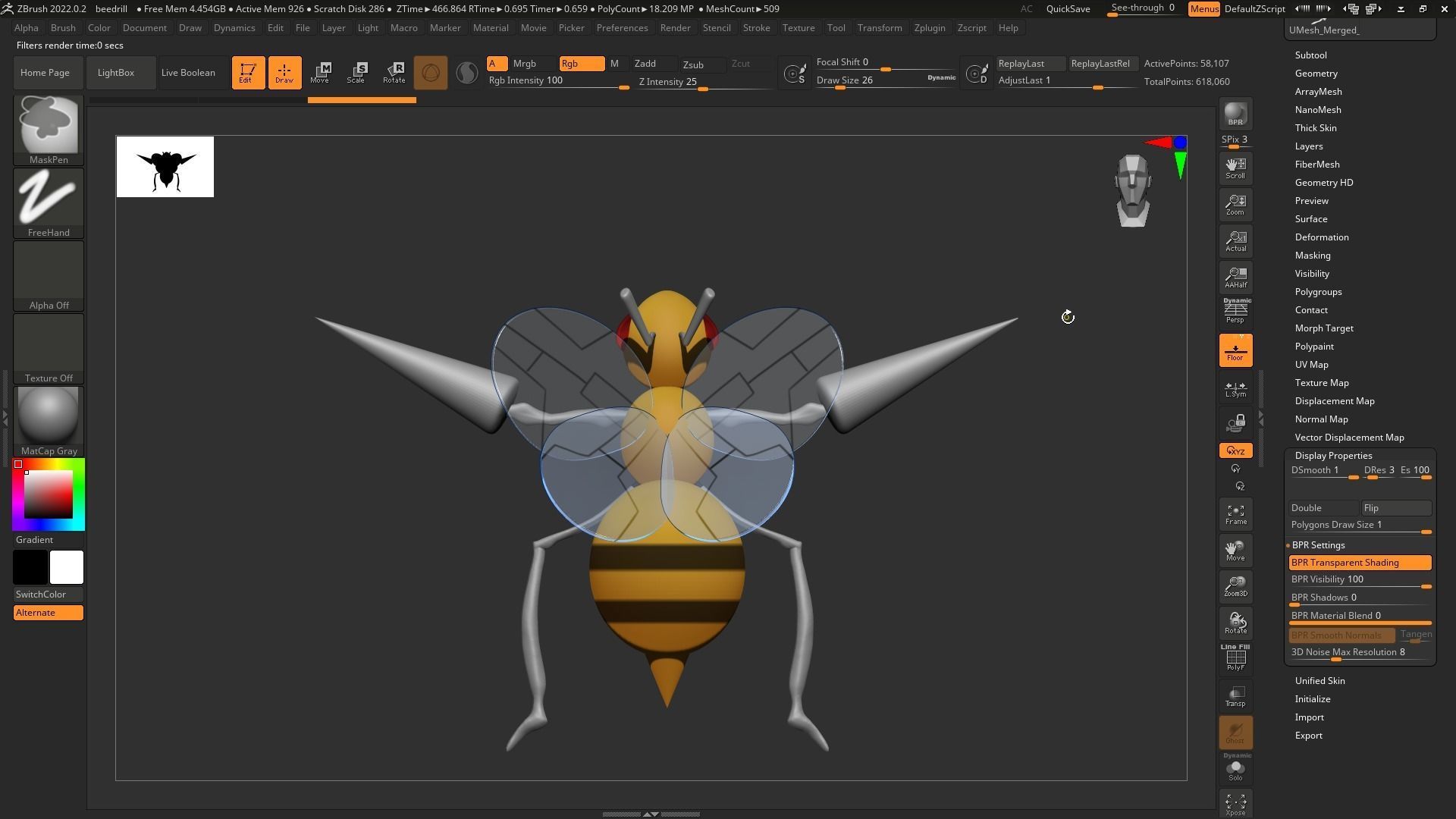
Task: Expand the UV Map section
Action: click(1311, 365)
